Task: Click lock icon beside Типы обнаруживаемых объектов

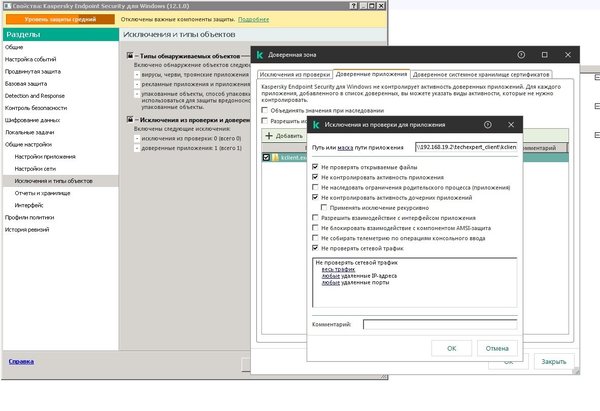Action: pyautogui.click(x=130, y=55)
